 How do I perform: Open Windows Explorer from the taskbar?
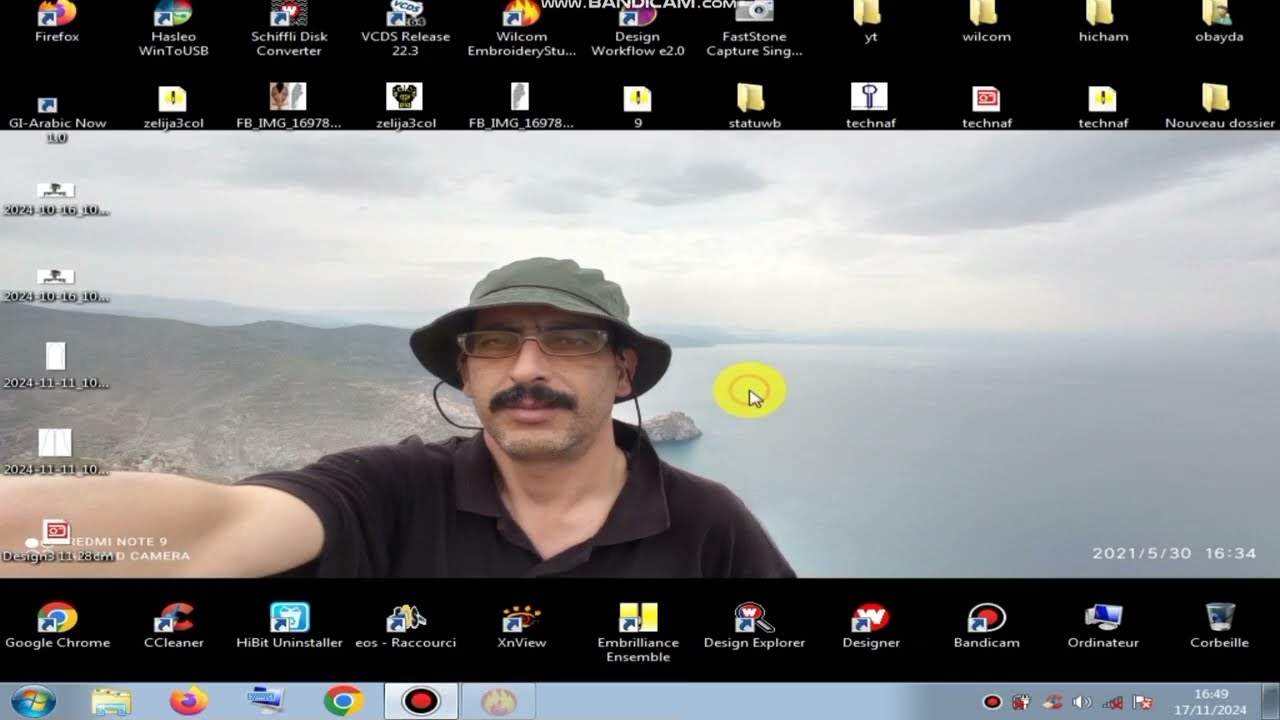111,701
